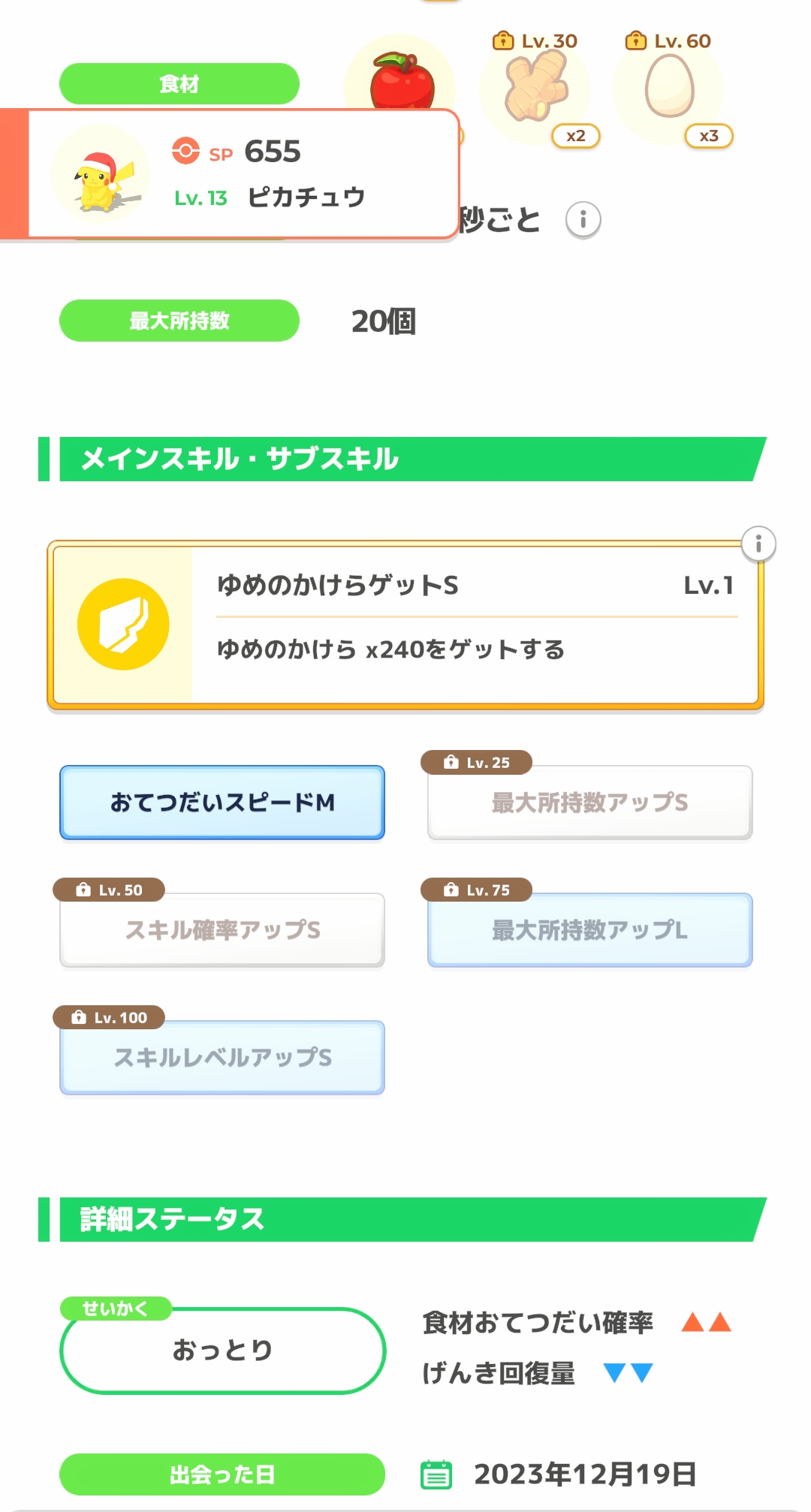The height and width of the screenshot is (1512, 811).
Task: Select おてつだいスピードM sub skill
Action: point(222,803)
